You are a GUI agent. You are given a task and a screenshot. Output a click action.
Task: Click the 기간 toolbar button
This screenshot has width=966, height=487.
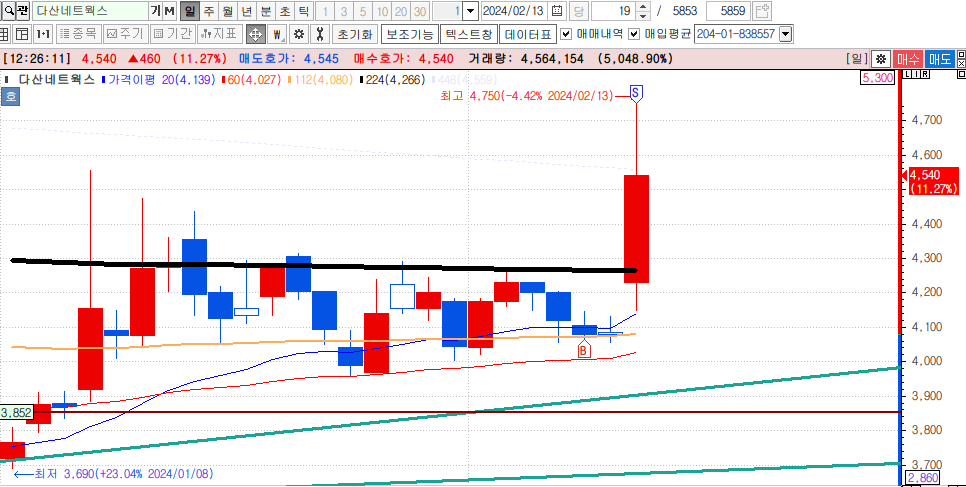(x=172, y=34)
